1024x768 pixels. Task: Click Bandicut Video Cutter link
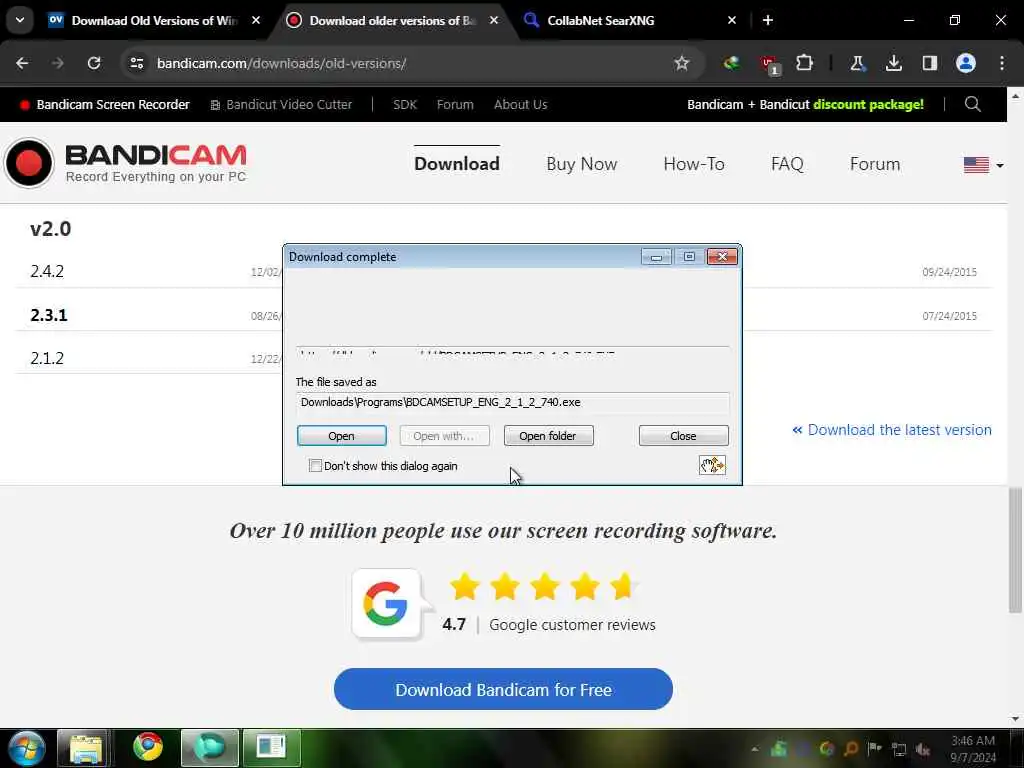pos(281,104)
